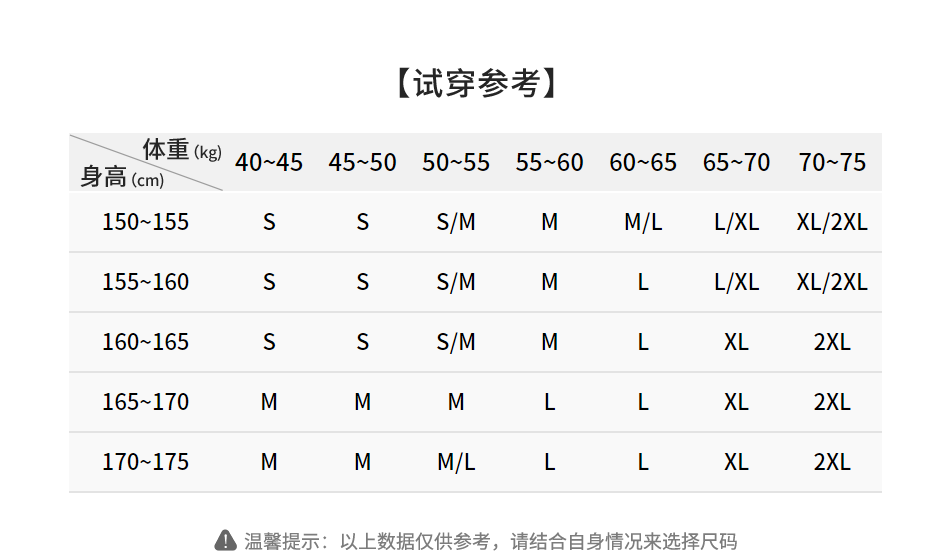Click the 160~165 height row label
This screenshot has width=950, height=555.
pos(145,342)
